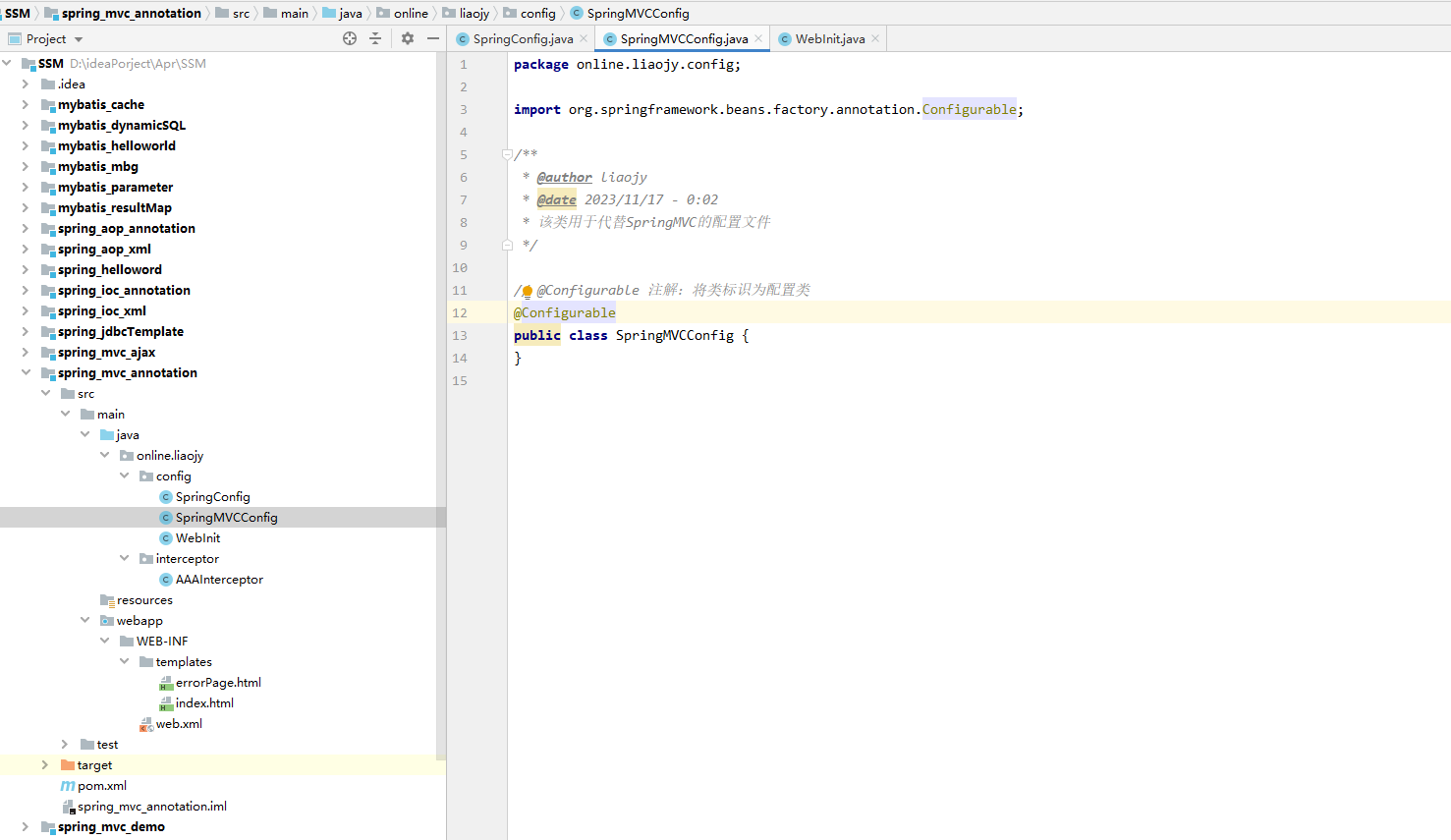The image size is (1451, 840).
Task: Select spring_jdbcTemplate module
Action: pos(121,331)
